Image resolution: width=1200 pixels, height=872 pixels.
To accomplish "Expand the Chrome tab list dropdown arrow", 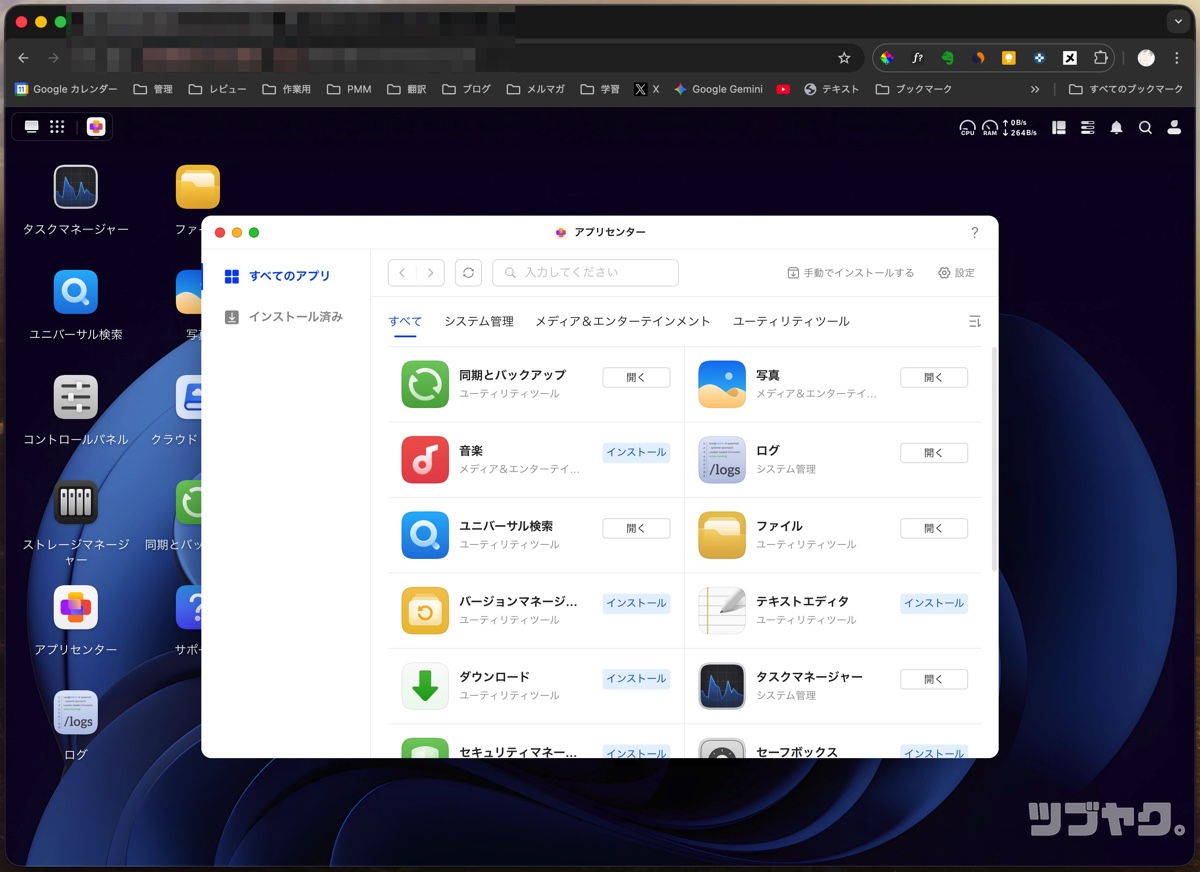I will 1176,22.
